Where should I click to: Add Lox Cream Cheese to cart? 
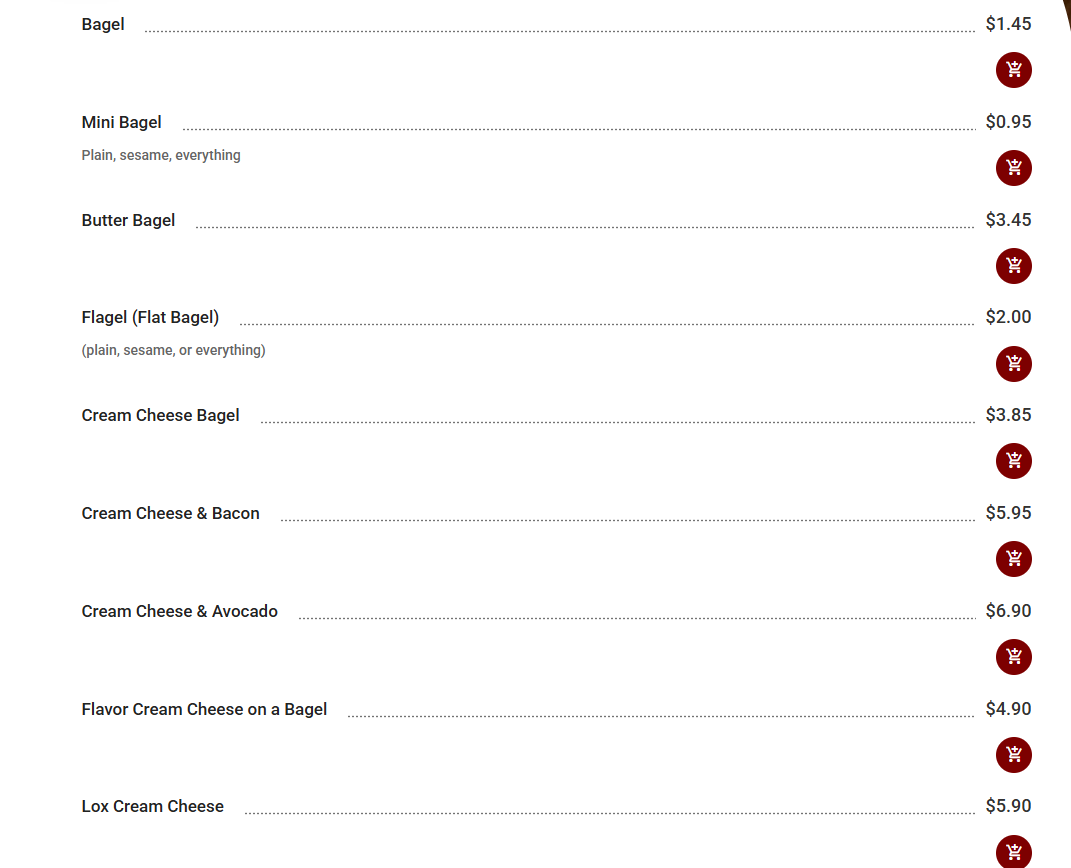tap(1013, 852)
